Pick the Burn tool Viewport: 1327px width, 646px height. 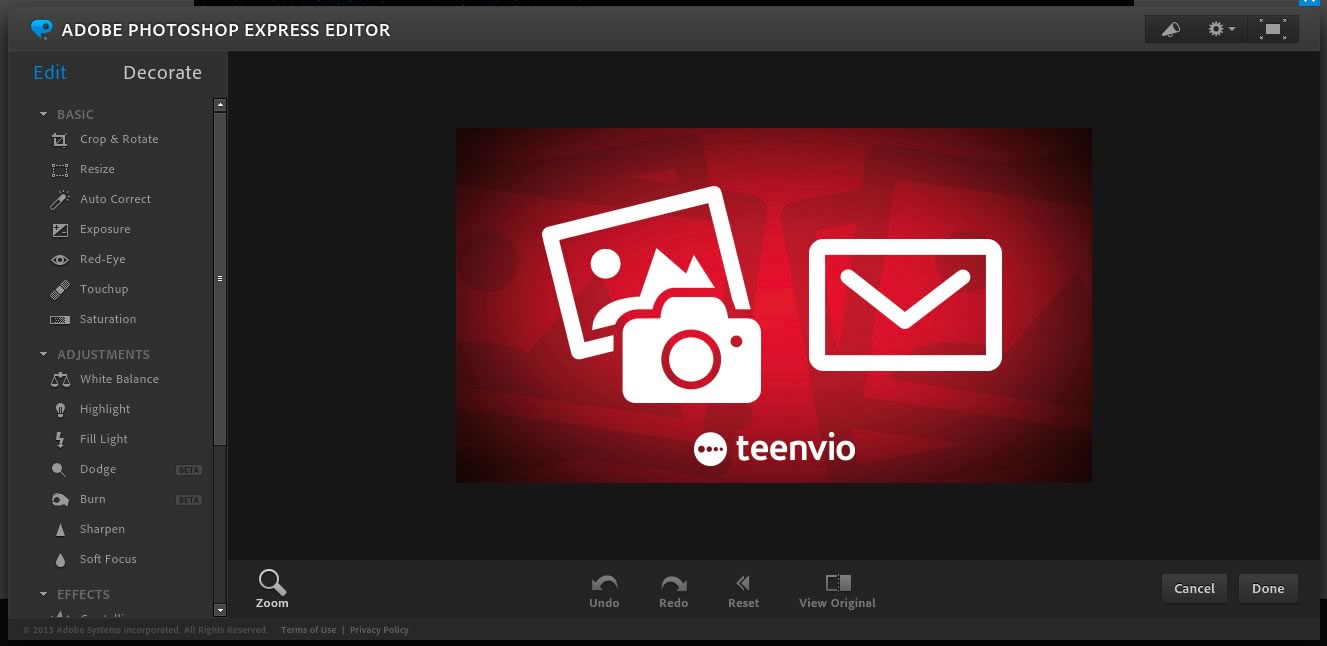tap(92, 499)
